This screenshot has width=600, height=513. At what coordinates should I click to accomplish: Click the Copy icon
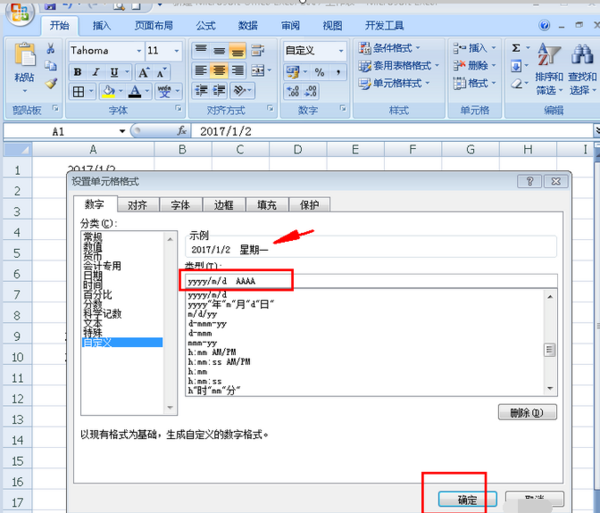coord(51,66)
